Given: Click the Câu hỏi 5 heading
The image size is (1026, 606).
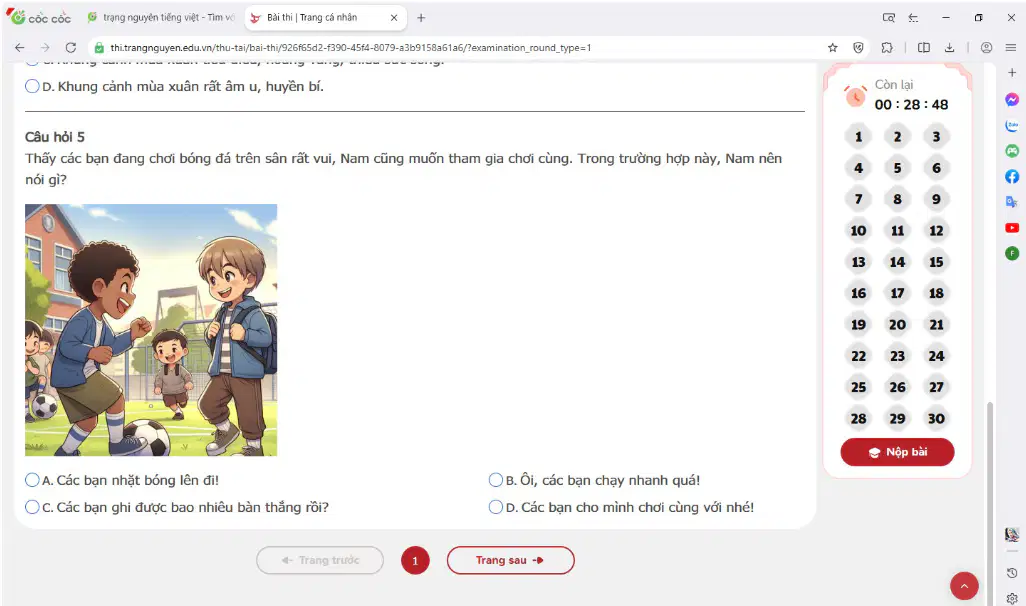Looking at the screenshot, I should [x=55, y=137].
